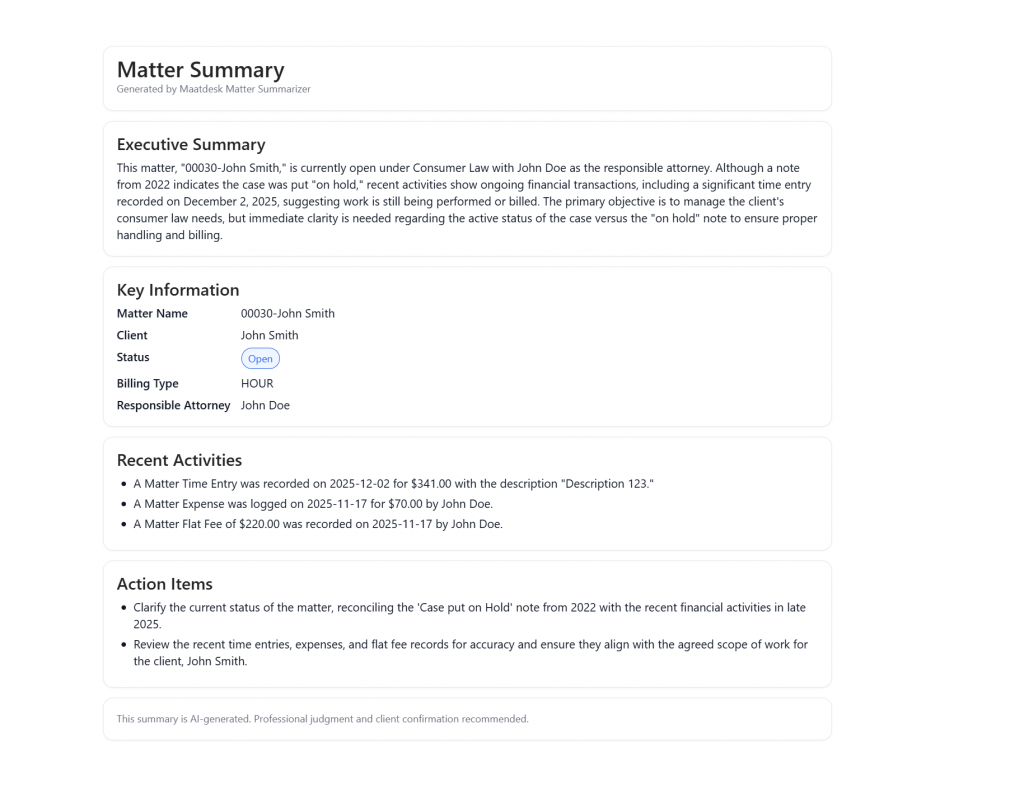
Task: Select the "Recent Activities" heading
Action: pos(179,460)
